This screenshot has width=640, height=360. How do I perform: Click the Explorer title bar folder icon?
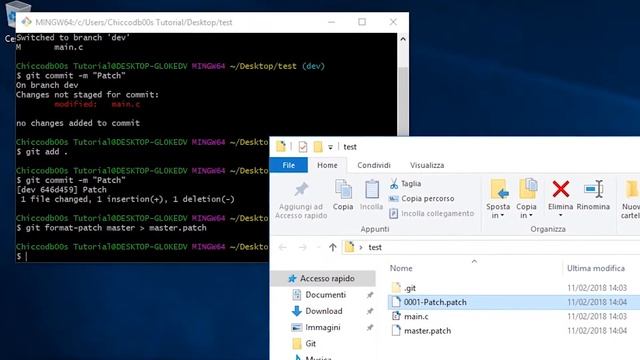[x=281, y=147]
